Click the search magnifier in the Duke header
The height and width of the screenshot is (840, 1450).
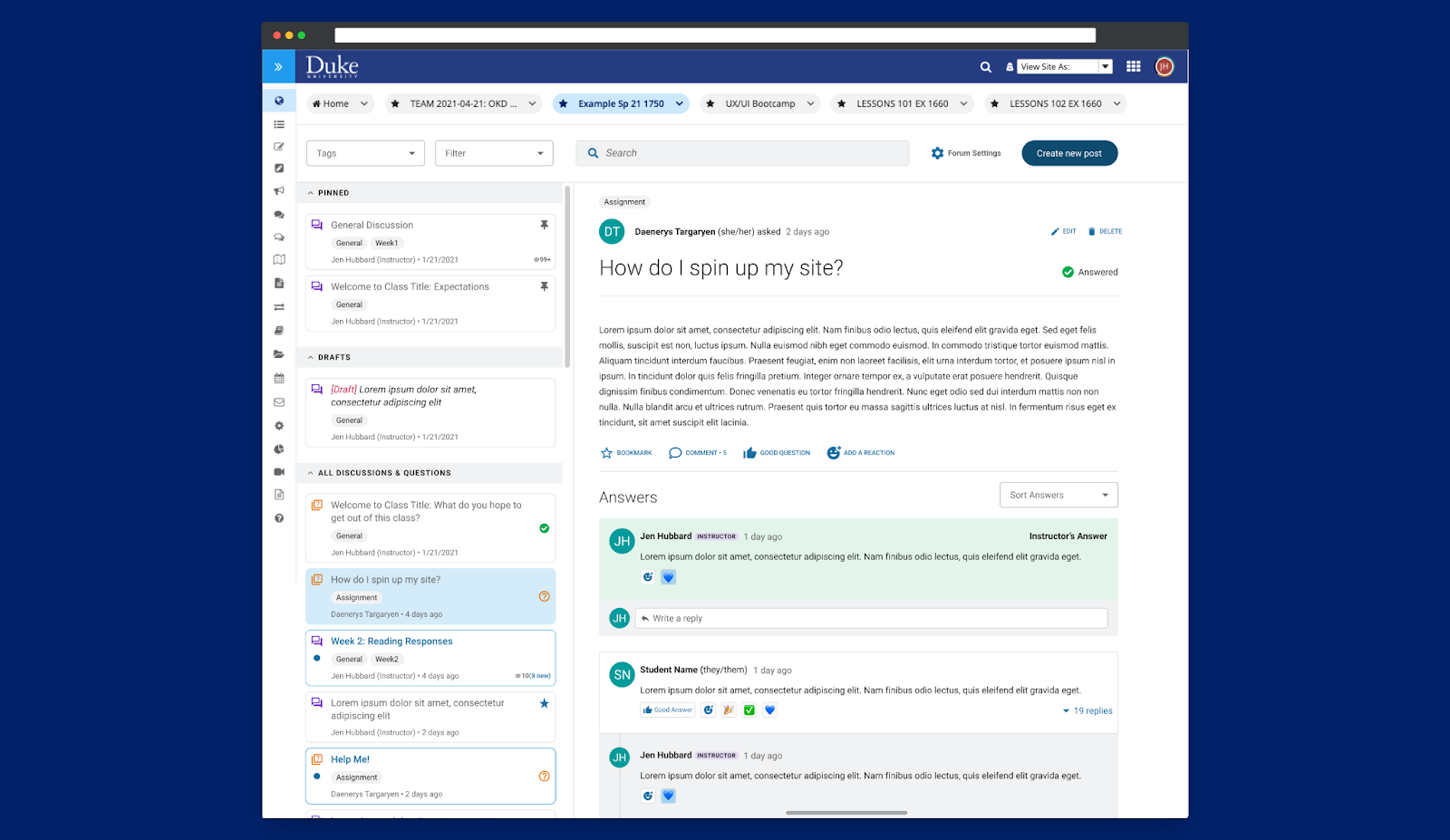click(986, 67)
